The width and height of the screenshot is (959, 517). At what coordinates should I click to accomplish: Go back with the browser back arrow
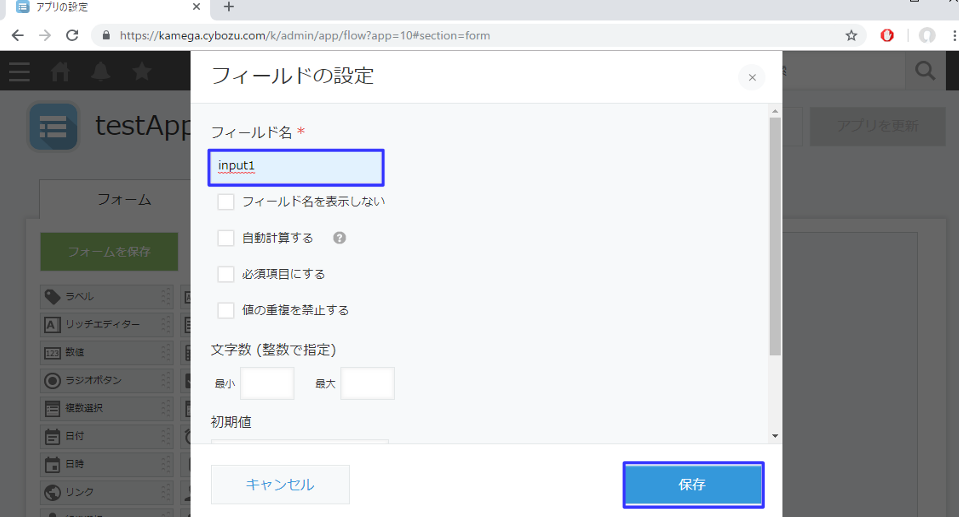pyautogui.click(x=18, y=35)
